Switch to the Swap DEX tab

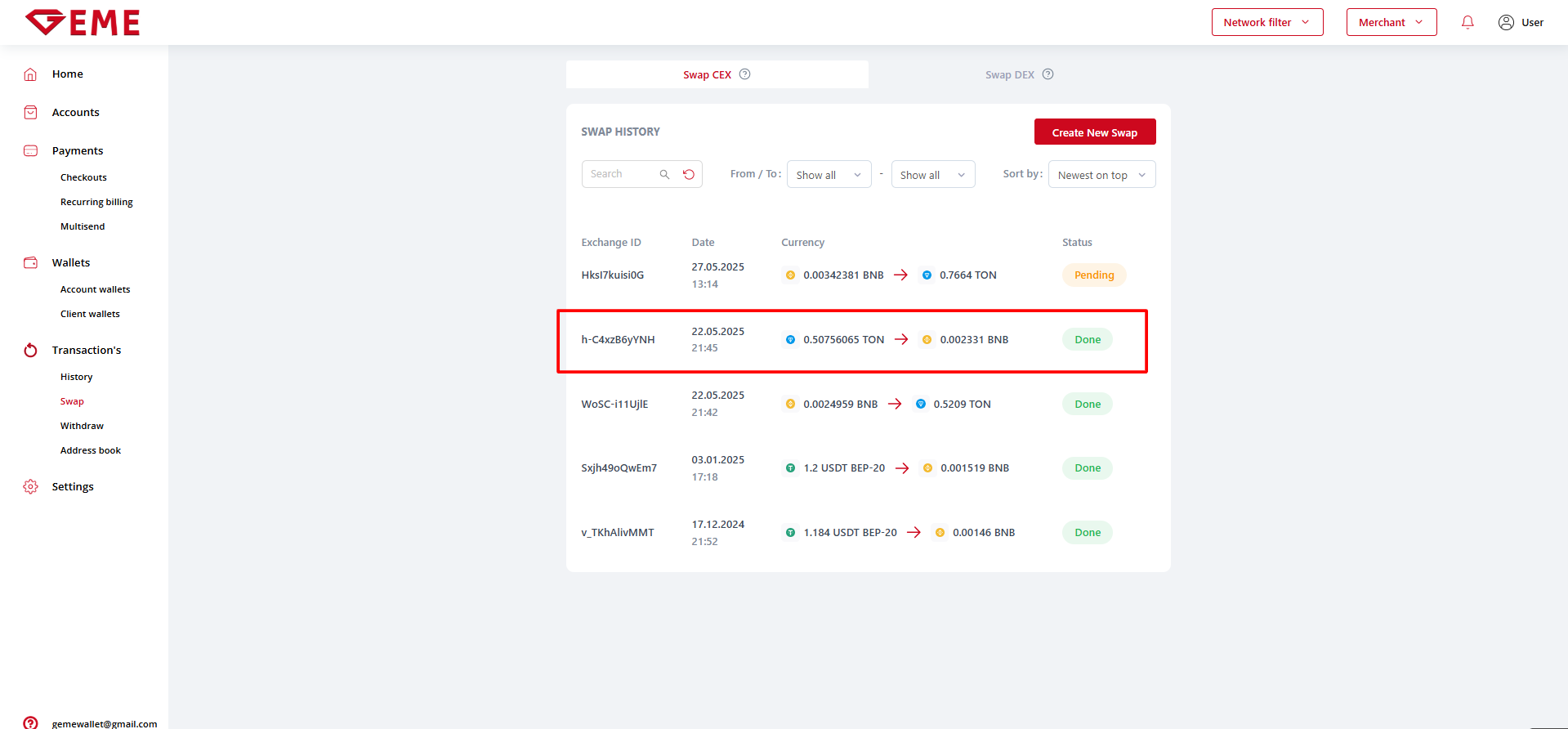pos(1010,74)
